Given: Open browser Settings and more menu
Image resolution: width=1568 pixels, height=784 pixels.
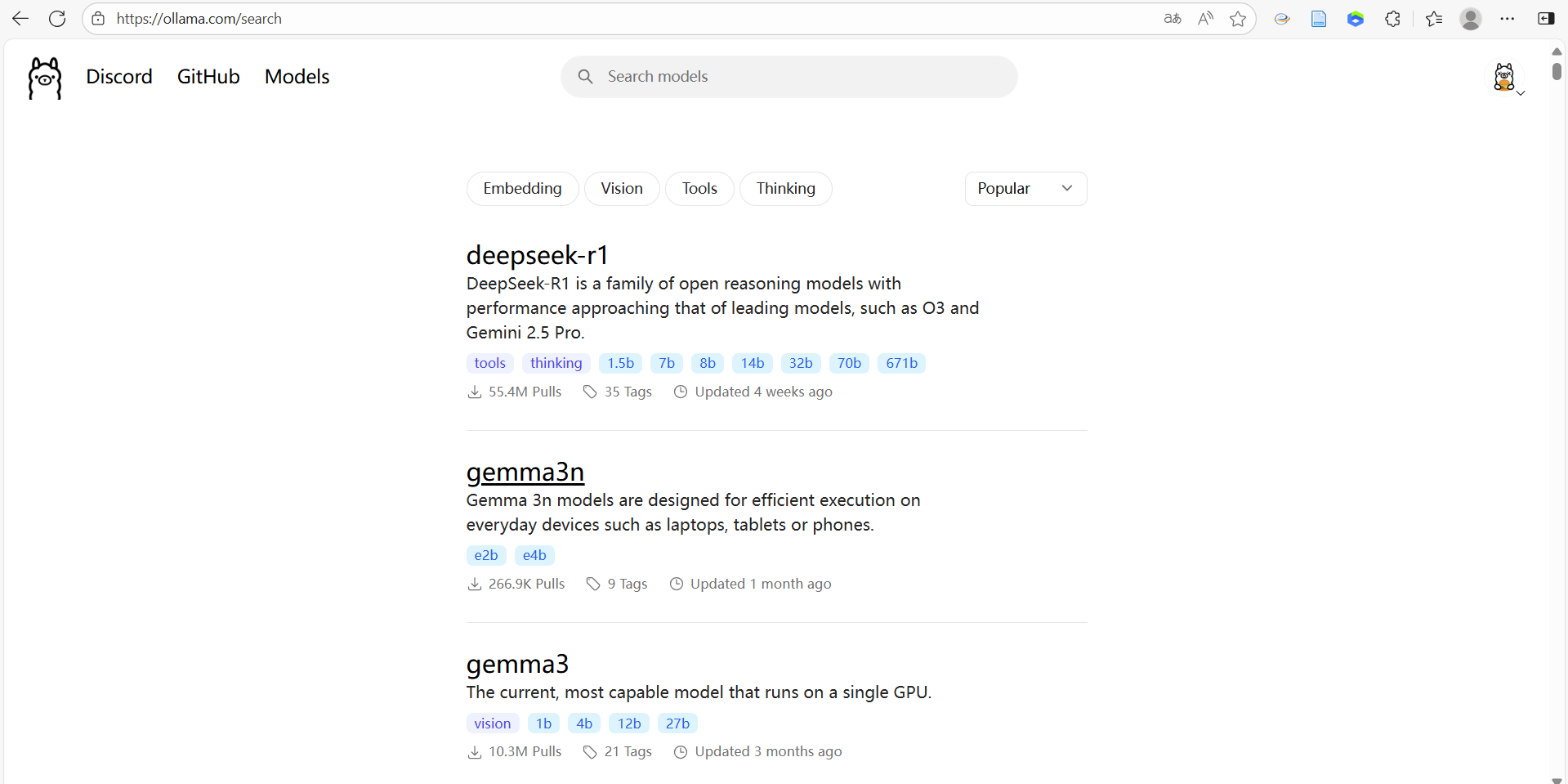Looking at the screenshot, I should 1508,19.
